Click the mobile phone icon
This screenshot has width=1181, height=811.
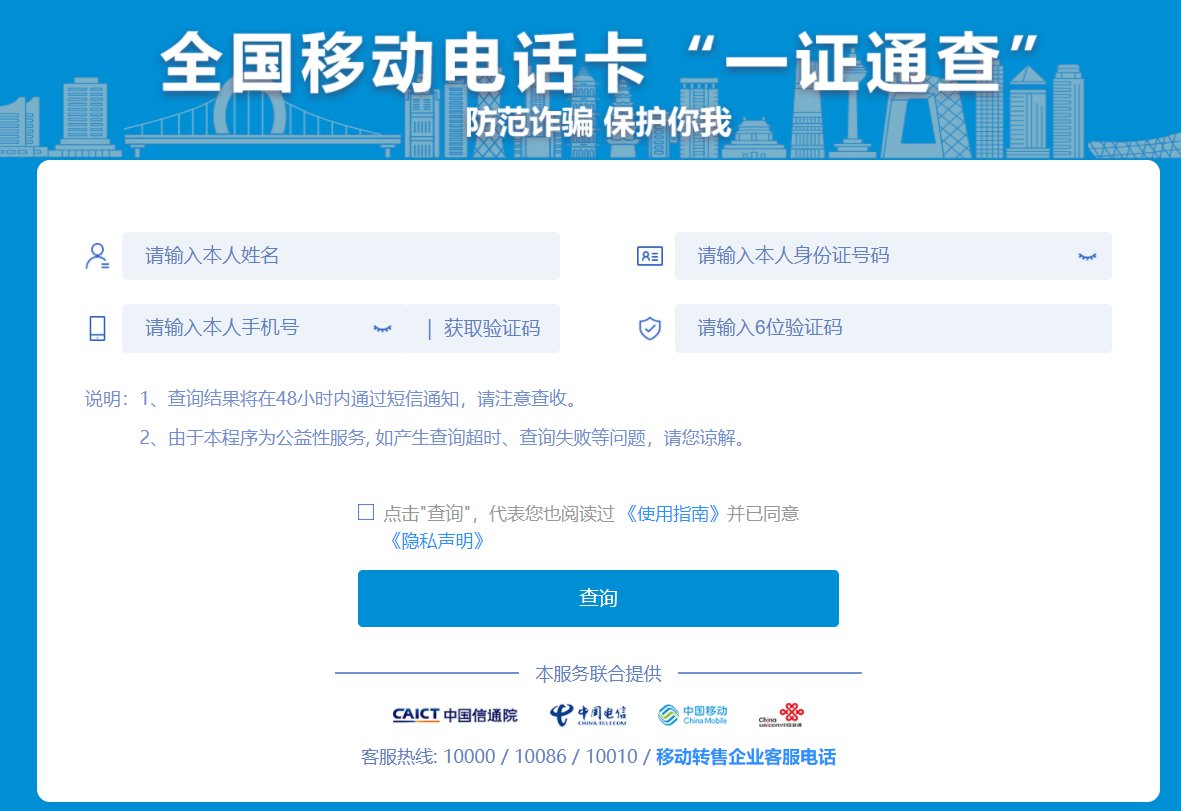(x=97, y=328)
